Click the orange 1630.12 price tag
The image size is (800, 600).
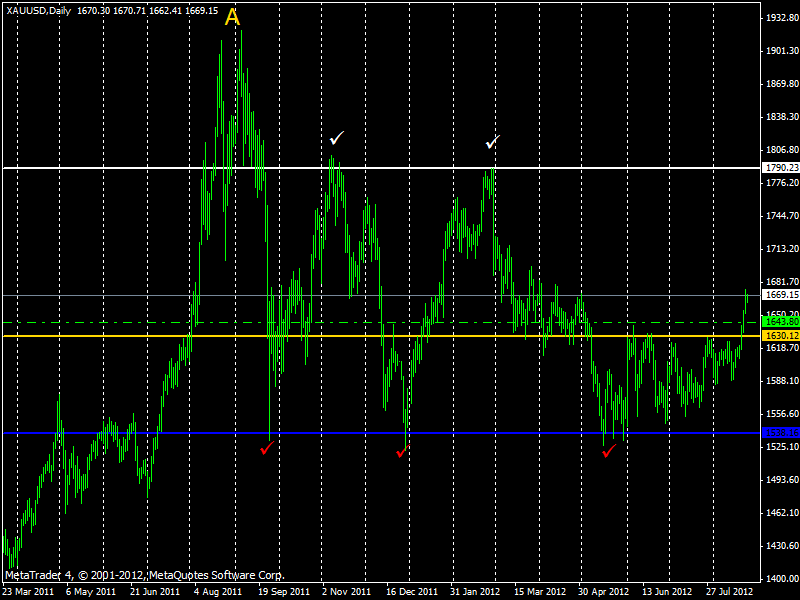[779, 336]
